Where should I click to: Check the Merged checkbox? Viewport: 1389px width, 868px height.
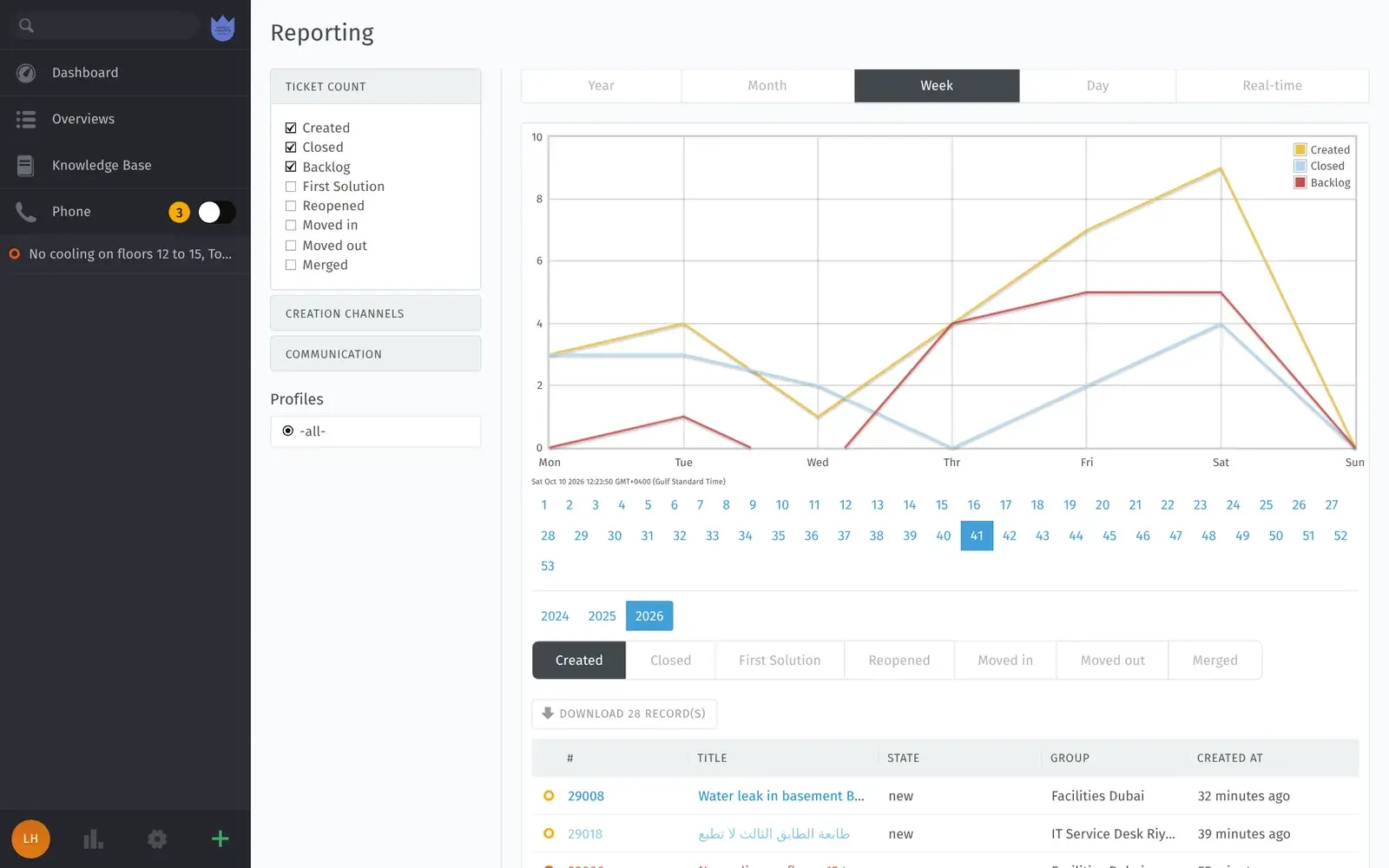pos(291,265)
